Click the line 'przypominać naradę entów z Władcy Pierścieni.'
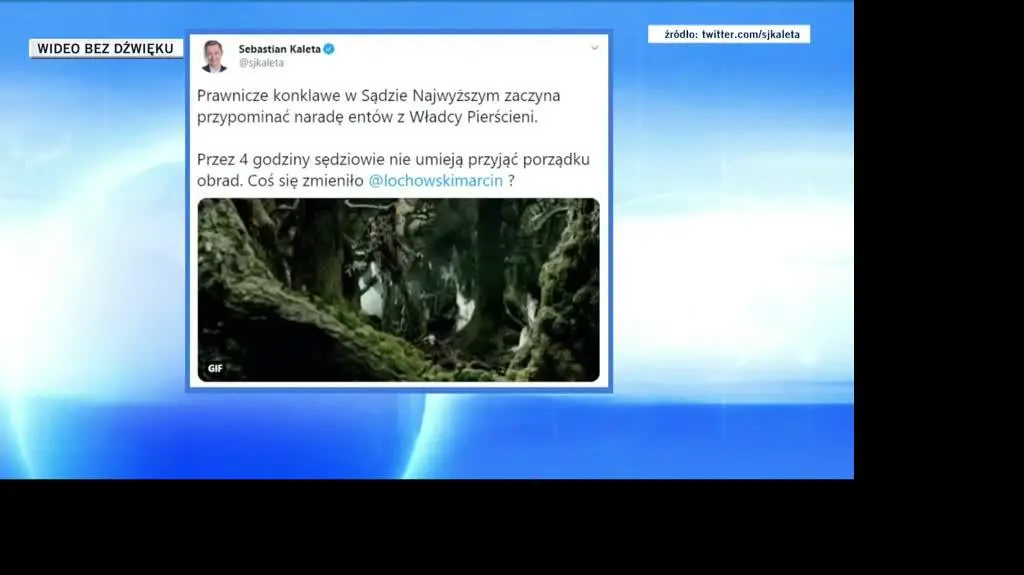This screenshot has width=1024, height=575. 368,117
